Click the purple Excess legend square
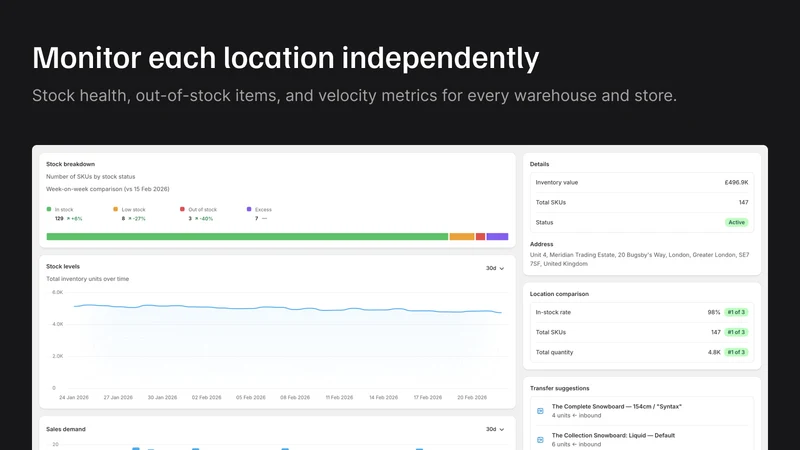The image size is (800, 450). [x=249, y=209]
